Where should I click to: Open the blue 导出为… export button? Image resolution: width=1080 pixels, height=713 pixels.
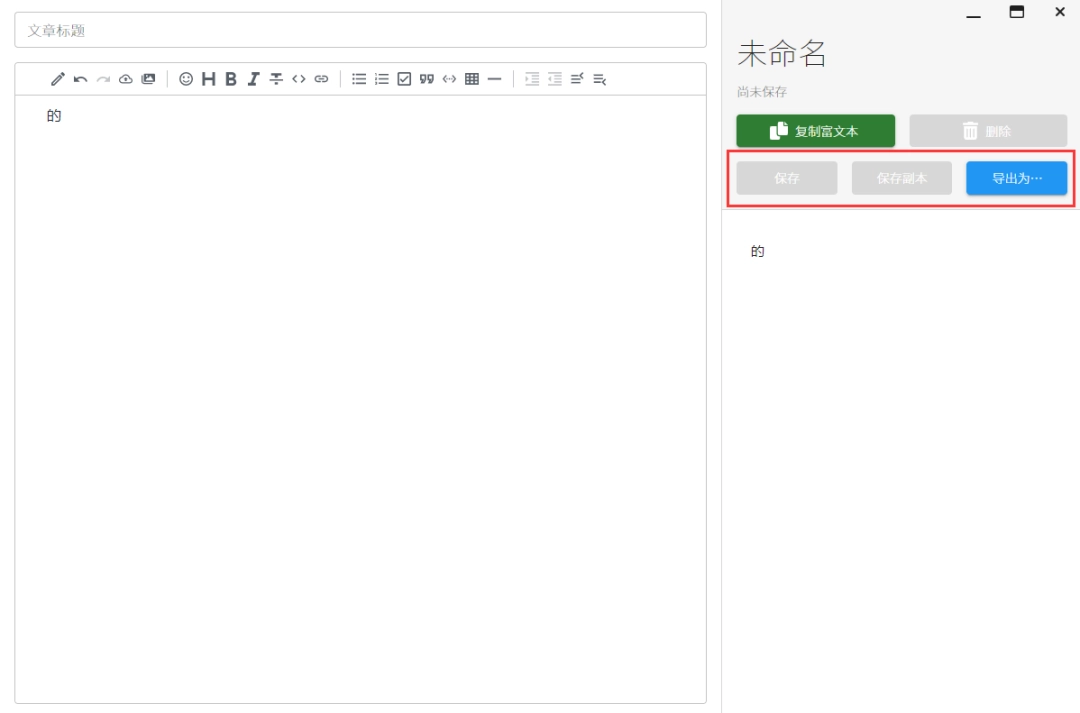click(1016, 178)
